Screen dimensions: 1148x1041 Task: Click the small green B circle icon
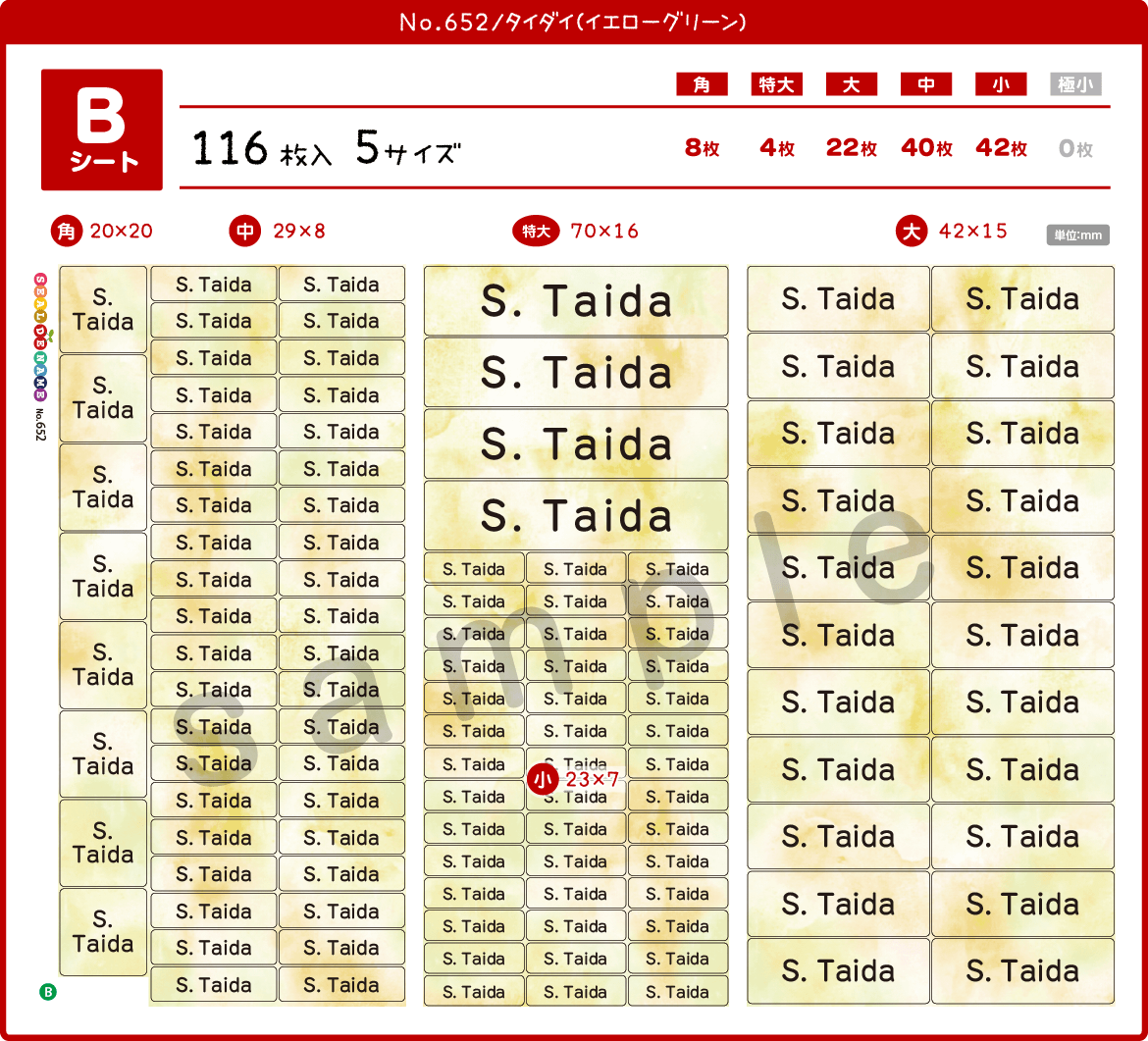point(48,992)
